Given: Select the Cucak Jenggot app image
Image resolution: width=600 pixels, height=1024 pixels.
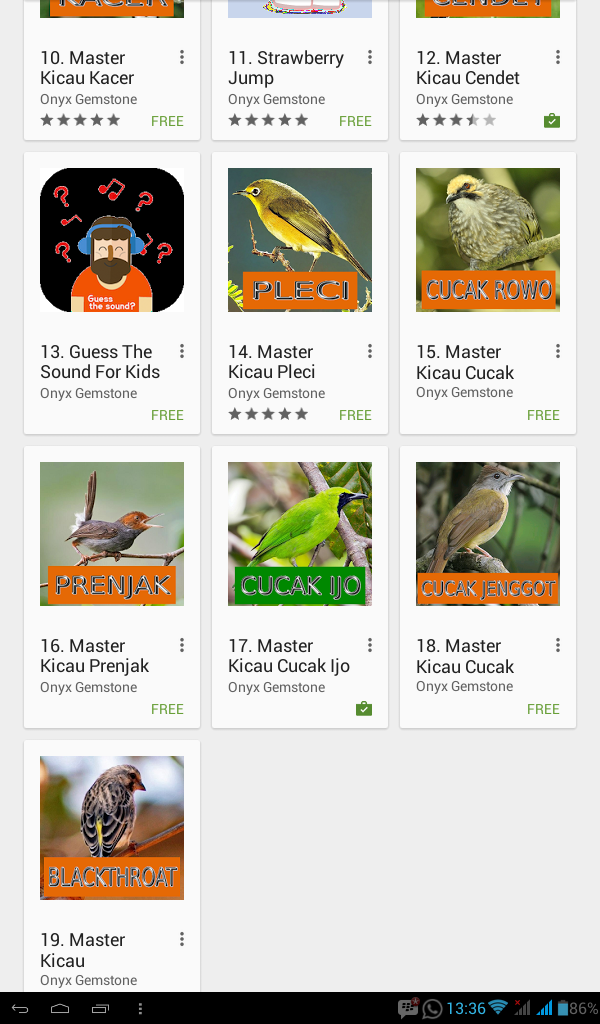Looking at the screenshot, I should [x=488, y=534].
